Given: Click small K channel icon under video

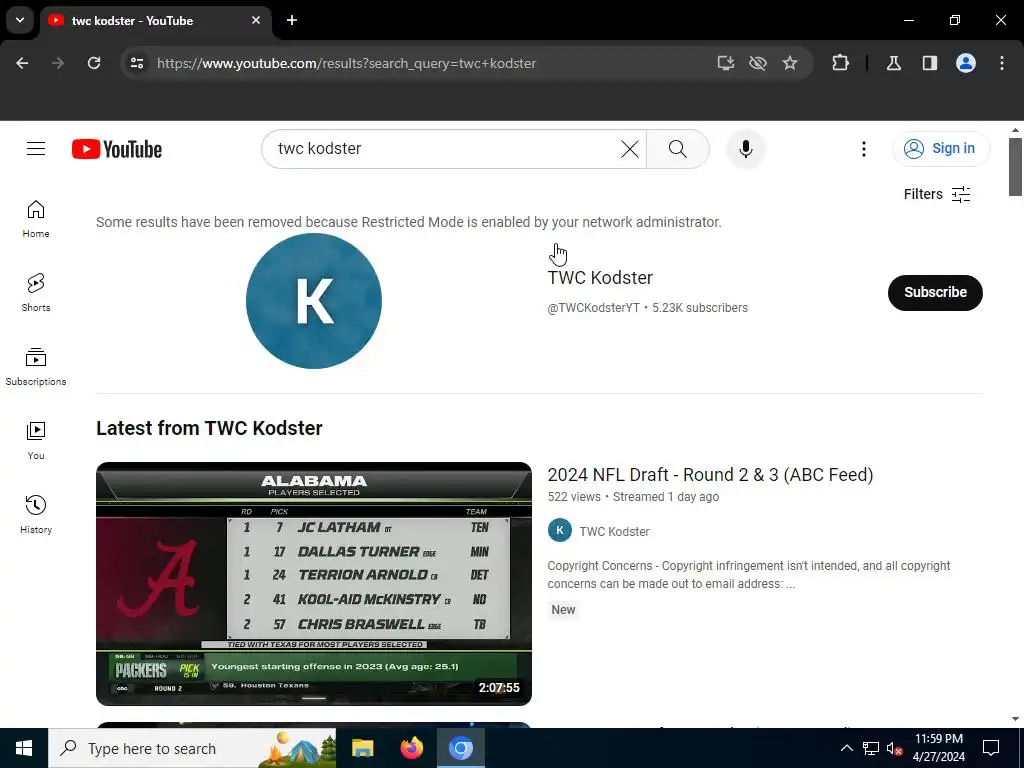Looking at the screenshot, I should click(x=560, y=530).
